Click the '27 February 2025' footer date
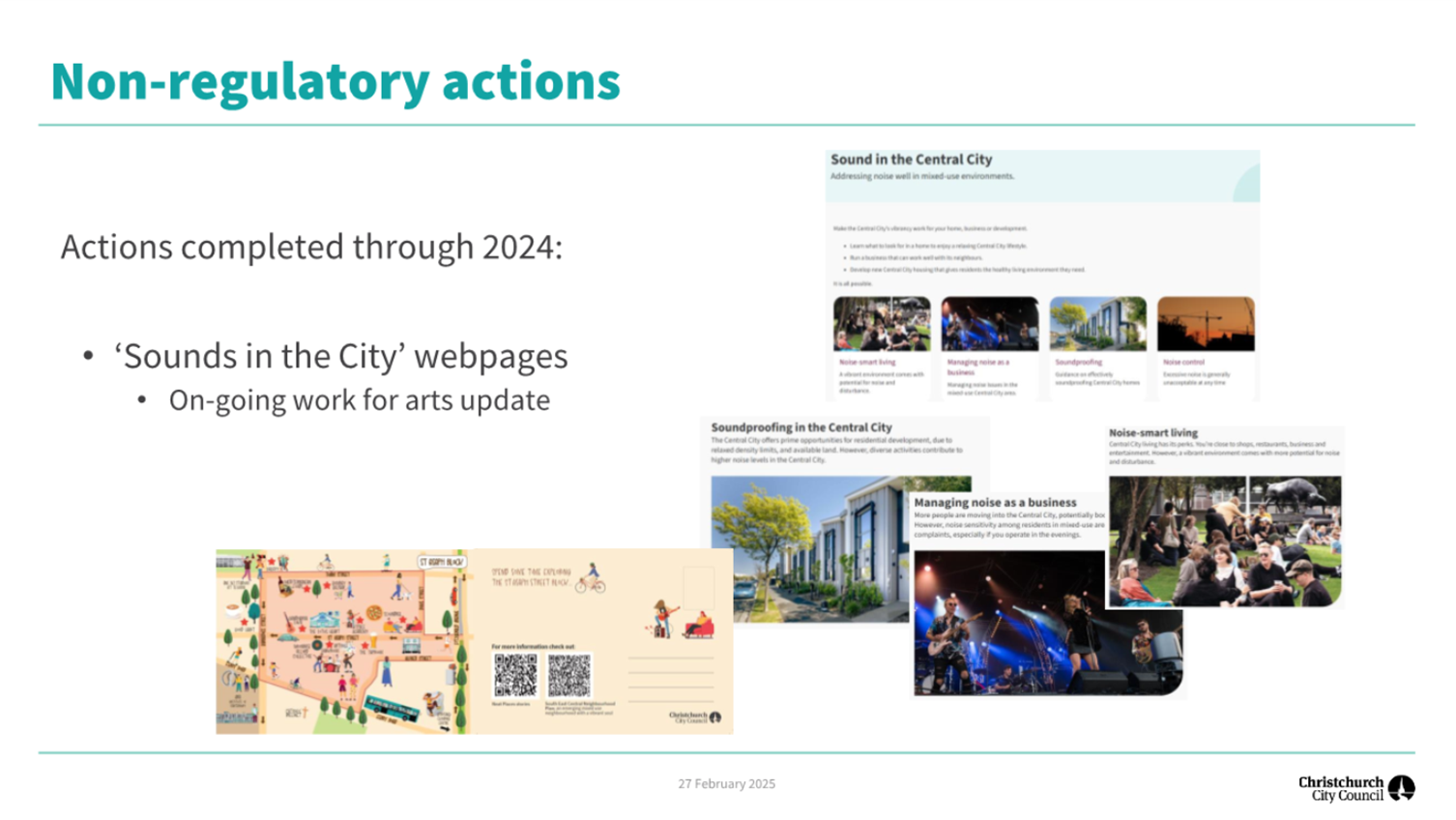Screen dimensions: 1456x820 tap(727, 784)
